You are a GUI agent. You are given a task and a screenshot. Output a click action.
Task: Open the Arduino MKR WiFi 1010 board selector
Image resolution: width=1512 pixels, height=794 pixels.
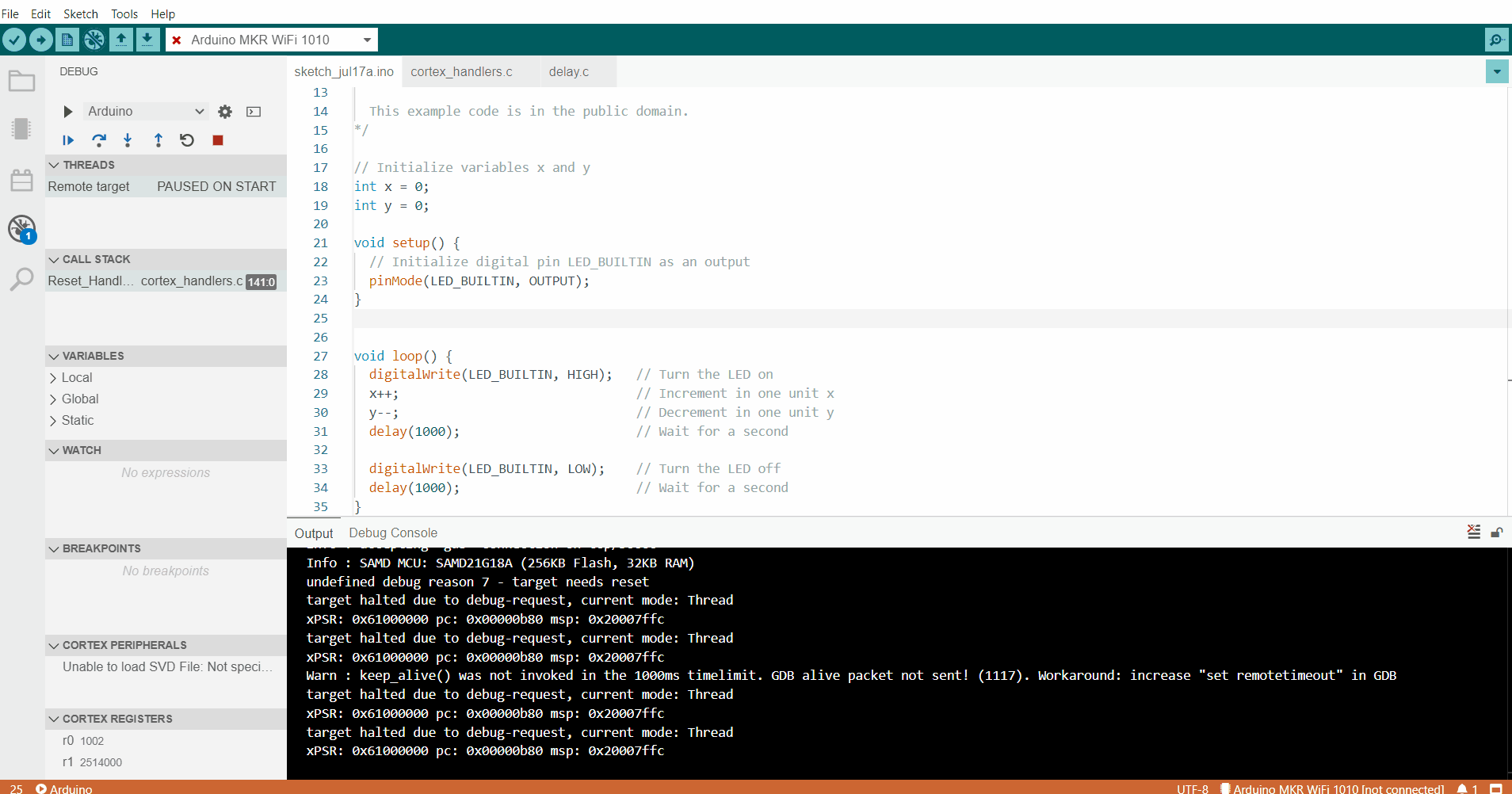pos(272,39)
